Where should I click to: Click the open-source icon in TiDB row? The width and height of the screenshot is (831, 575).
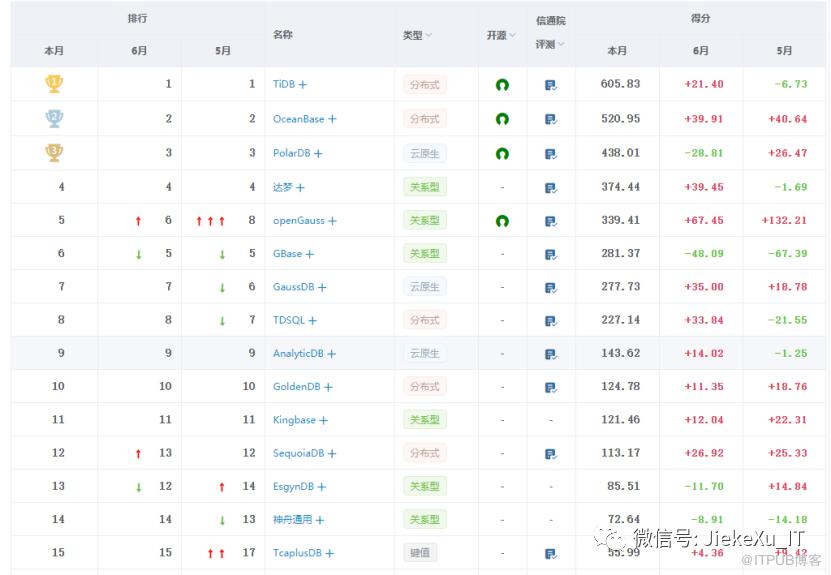[502, 85]
